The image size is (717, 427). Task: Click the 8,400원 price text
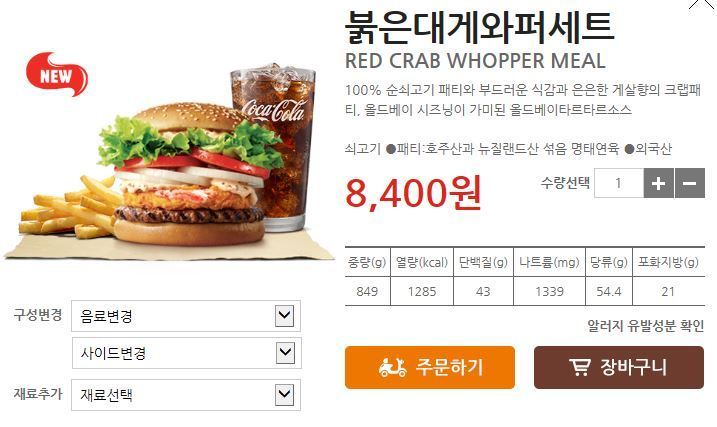point(413,193)
